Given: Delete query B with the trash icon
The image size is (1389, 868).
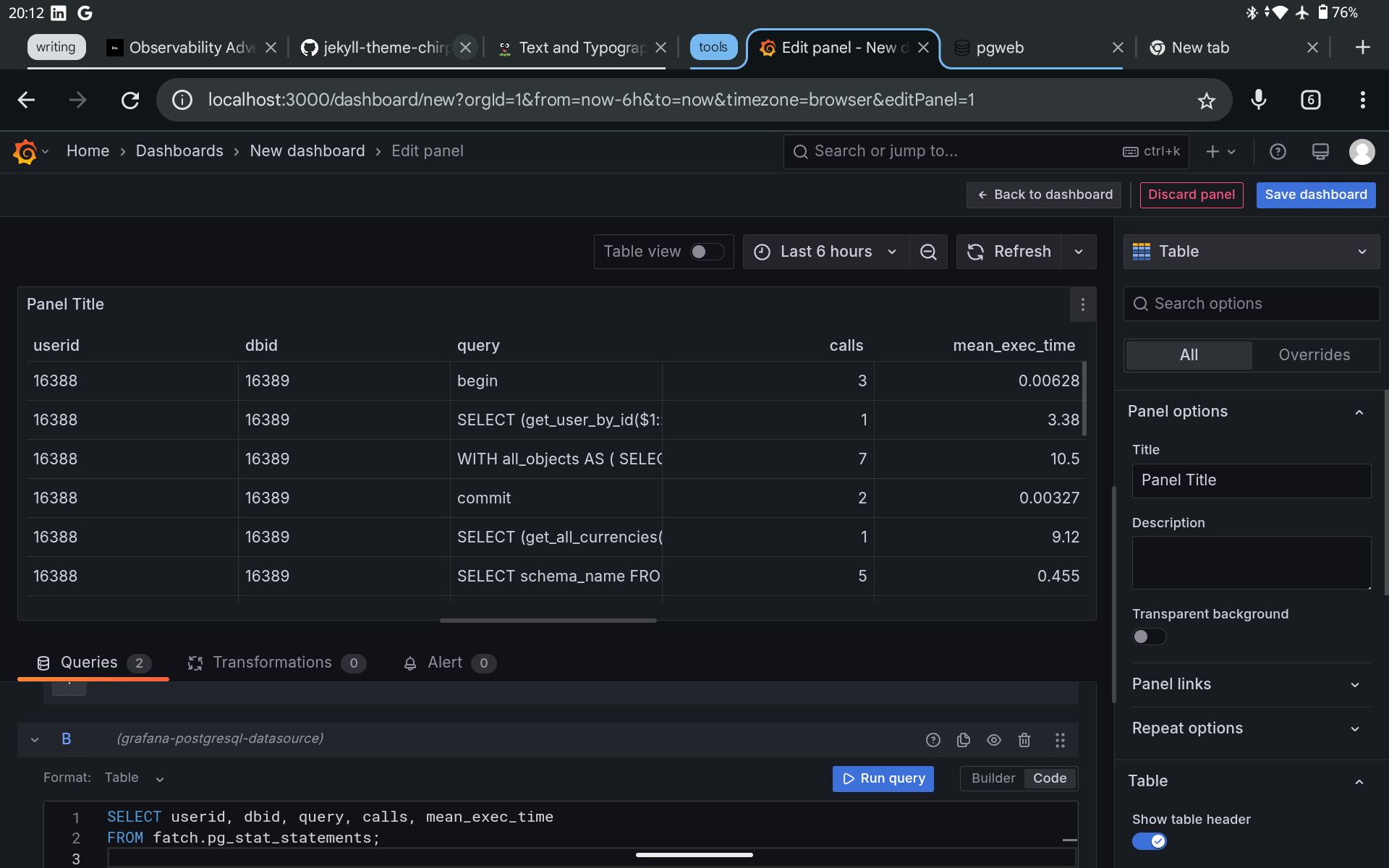Looking at the screenshot, I should pyautogui.click(x=1024, y=739).
